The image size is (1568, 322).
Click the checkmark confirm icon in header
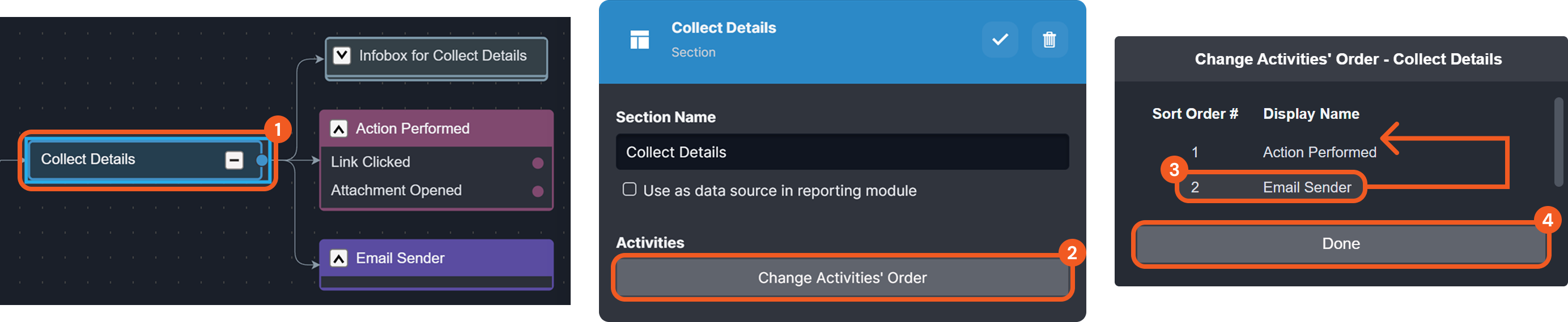[x=1000, y=40]
